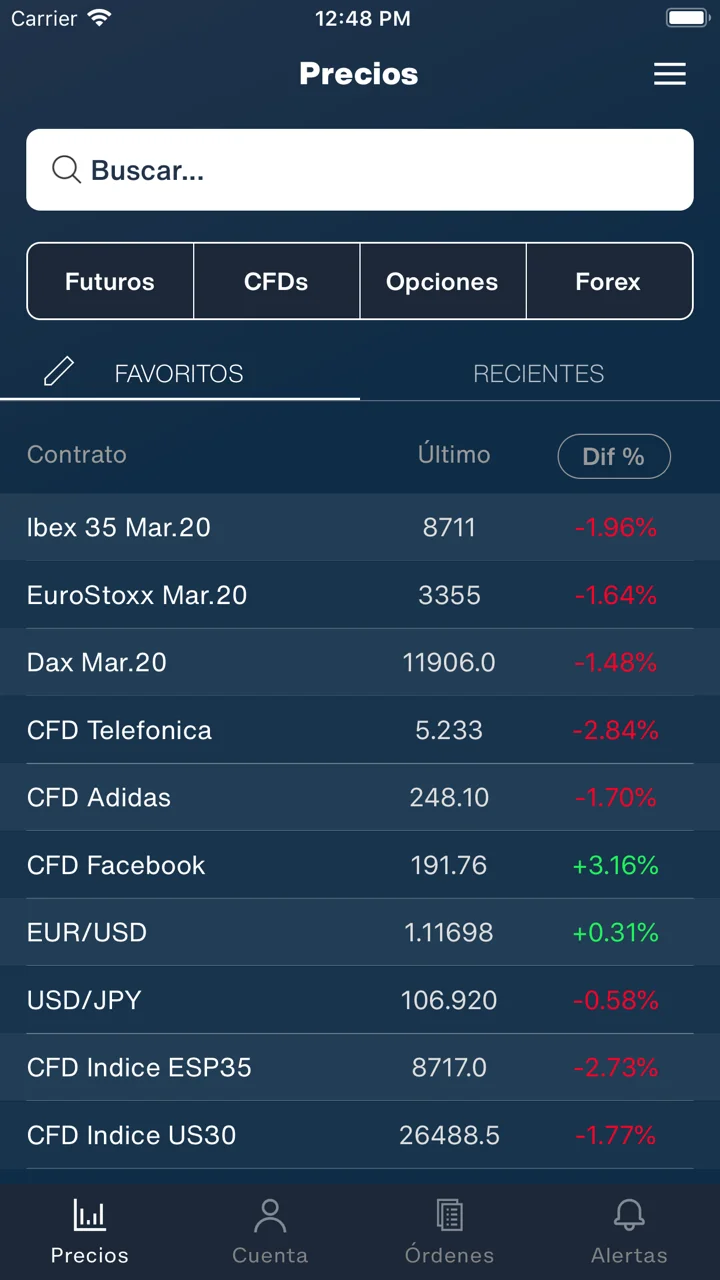Viewport: 720px width, 1280px height.
Task: Tap the pencil edit favorites icon
Action: 59,372
